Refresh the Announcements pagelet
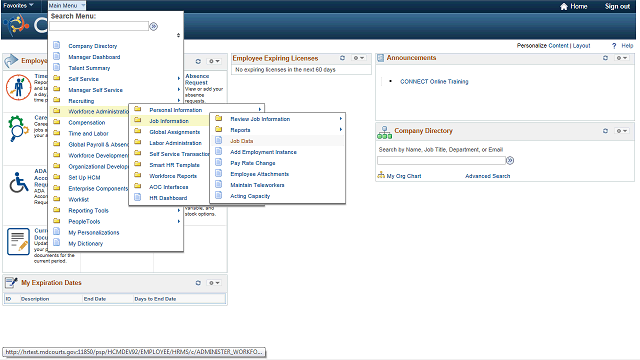The width and height of the screenshot is (640, 360). (605, 58)
